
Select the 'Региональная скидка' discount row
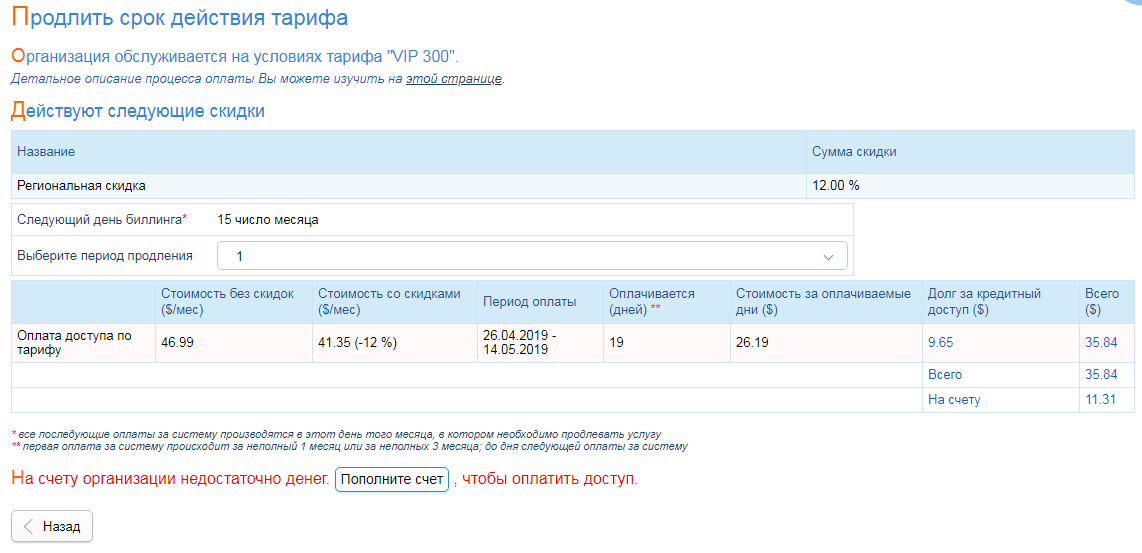572,186
